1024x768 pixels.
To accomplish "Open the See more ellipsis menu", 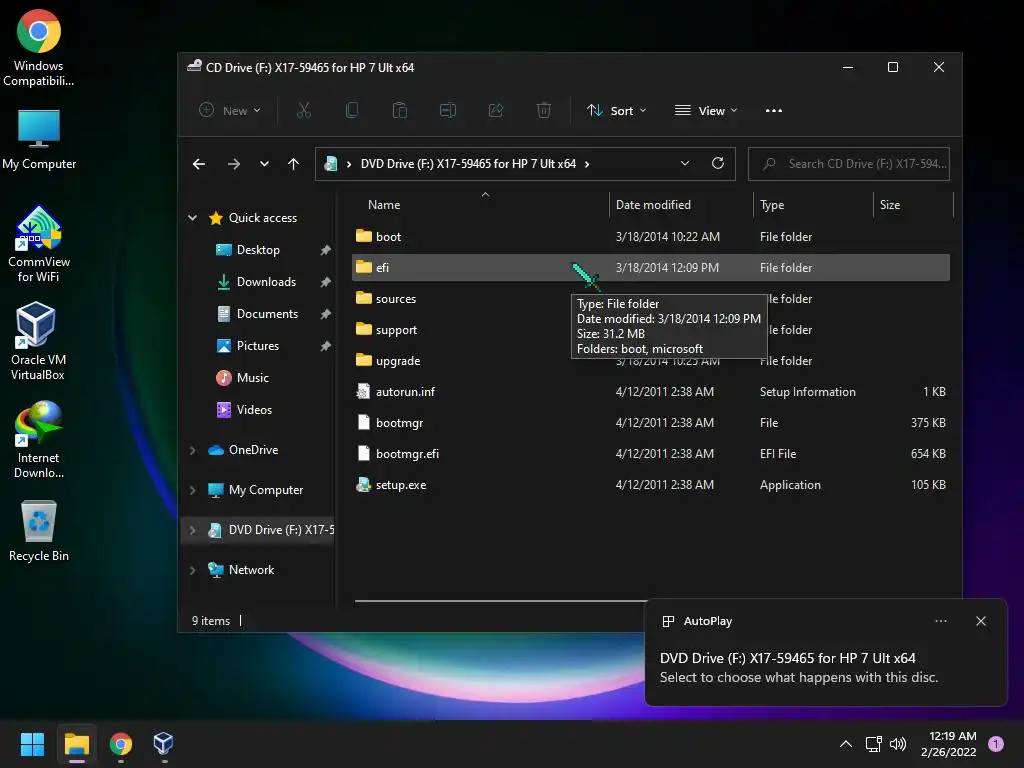I will [x=774, y=110].
